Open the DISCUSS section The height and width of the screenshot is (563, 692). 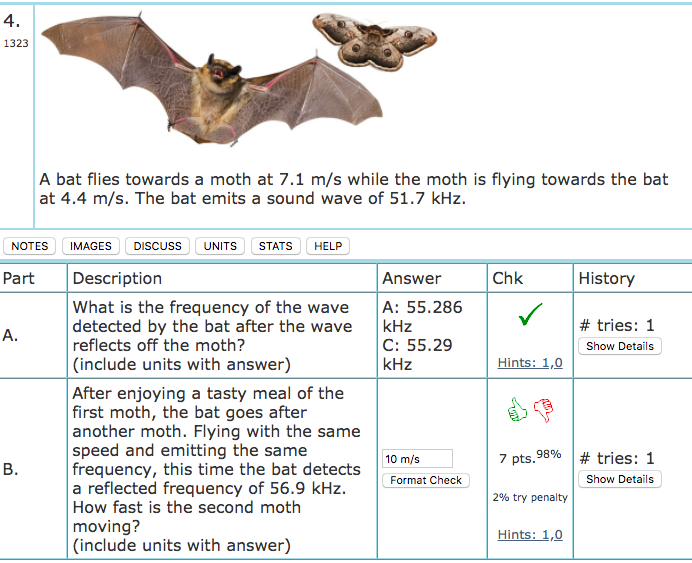click(158, 246)
